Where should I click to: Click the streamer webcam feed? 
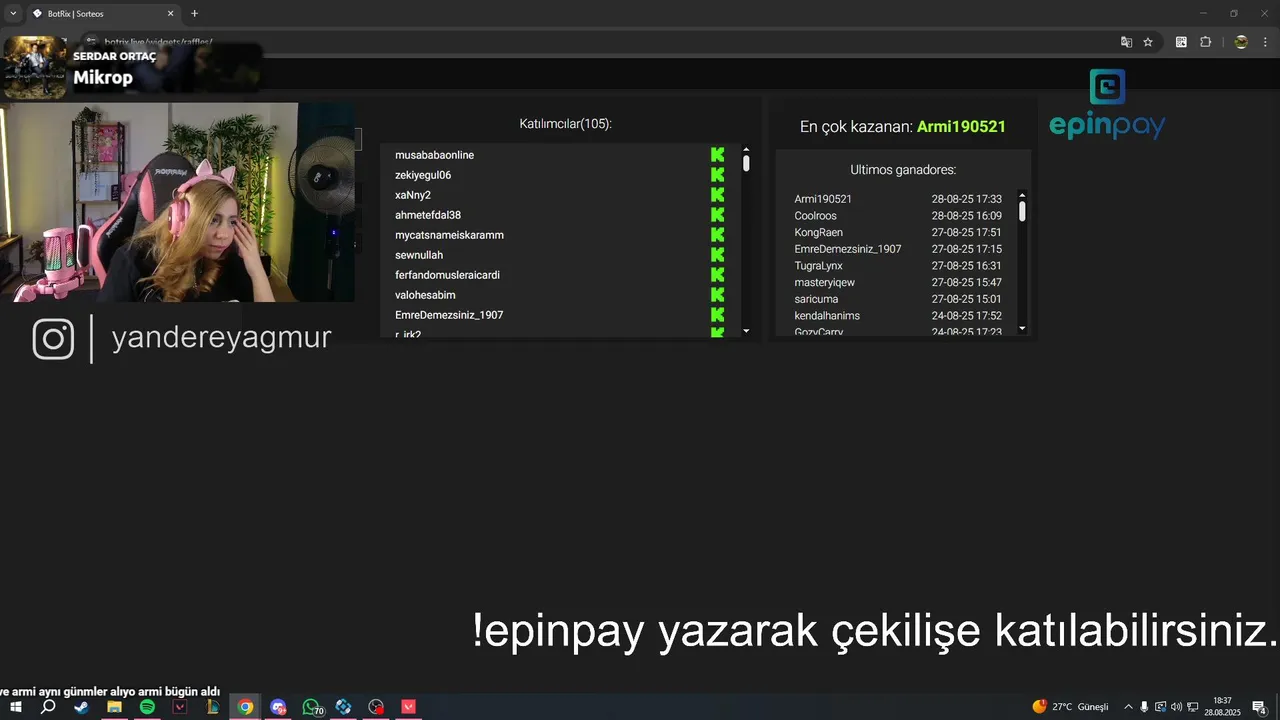point(178,201)
